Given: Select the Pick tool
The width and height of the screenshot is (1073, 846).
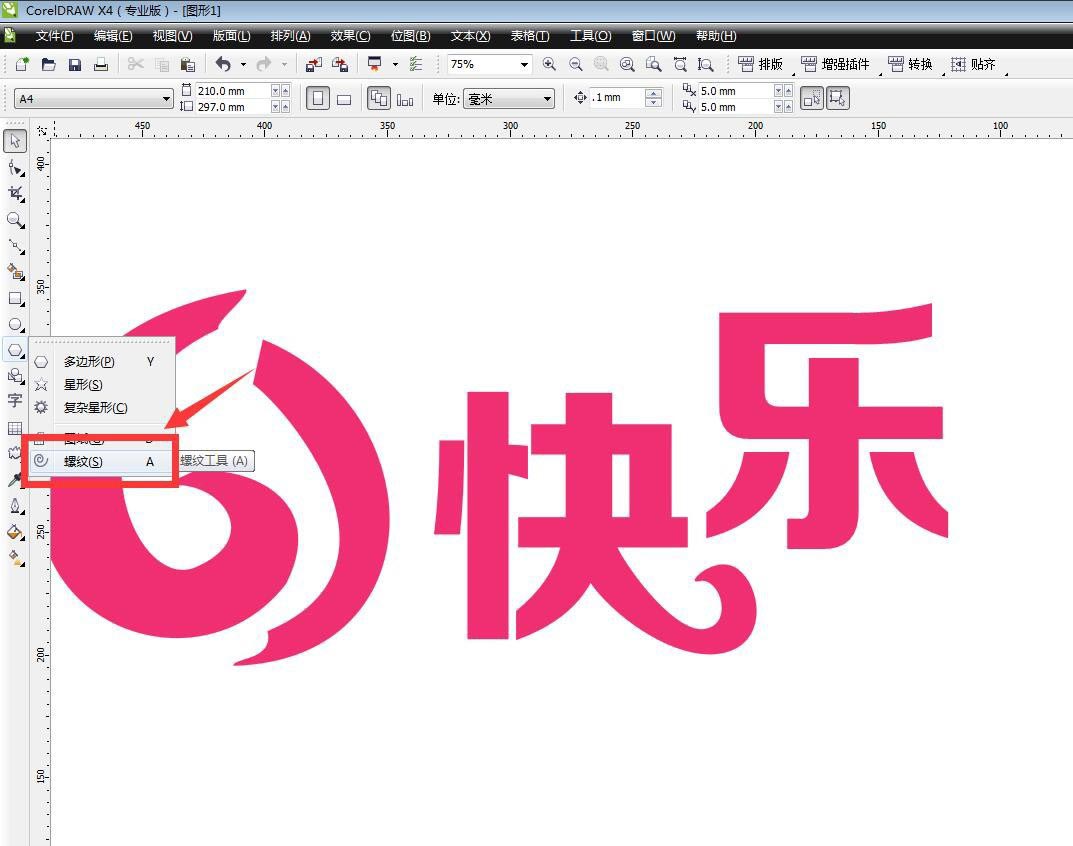Looking at the screenshot, I should pos(15,141).
